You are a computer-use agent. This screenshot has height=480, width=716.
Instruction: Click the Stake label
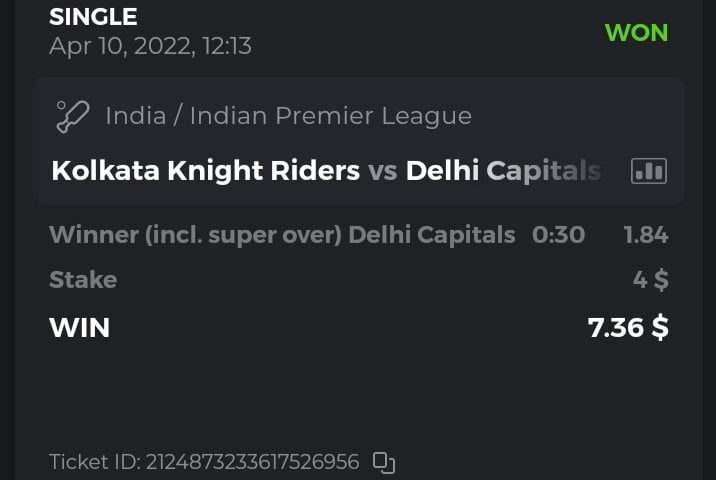tap(83, 280)
